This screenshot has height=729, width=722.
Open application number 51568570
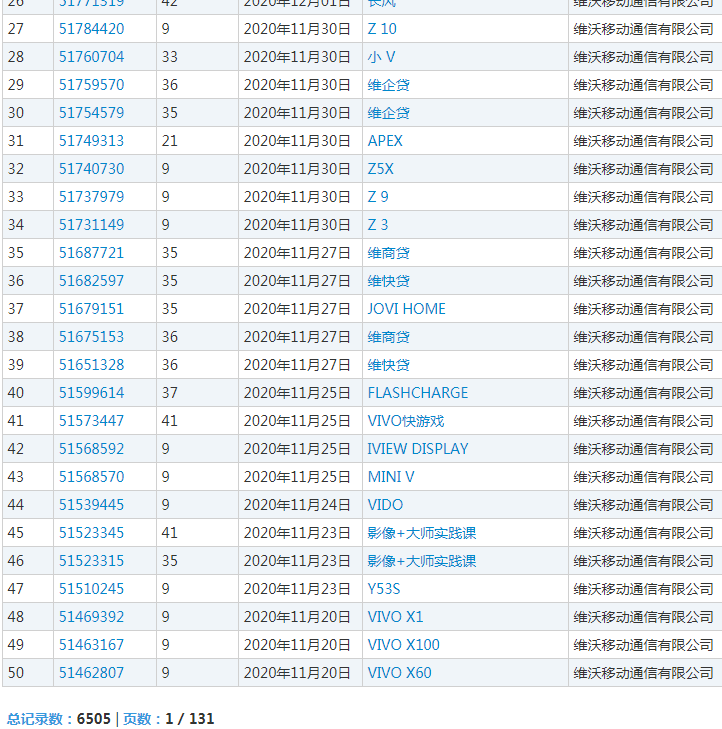(91, 477)
